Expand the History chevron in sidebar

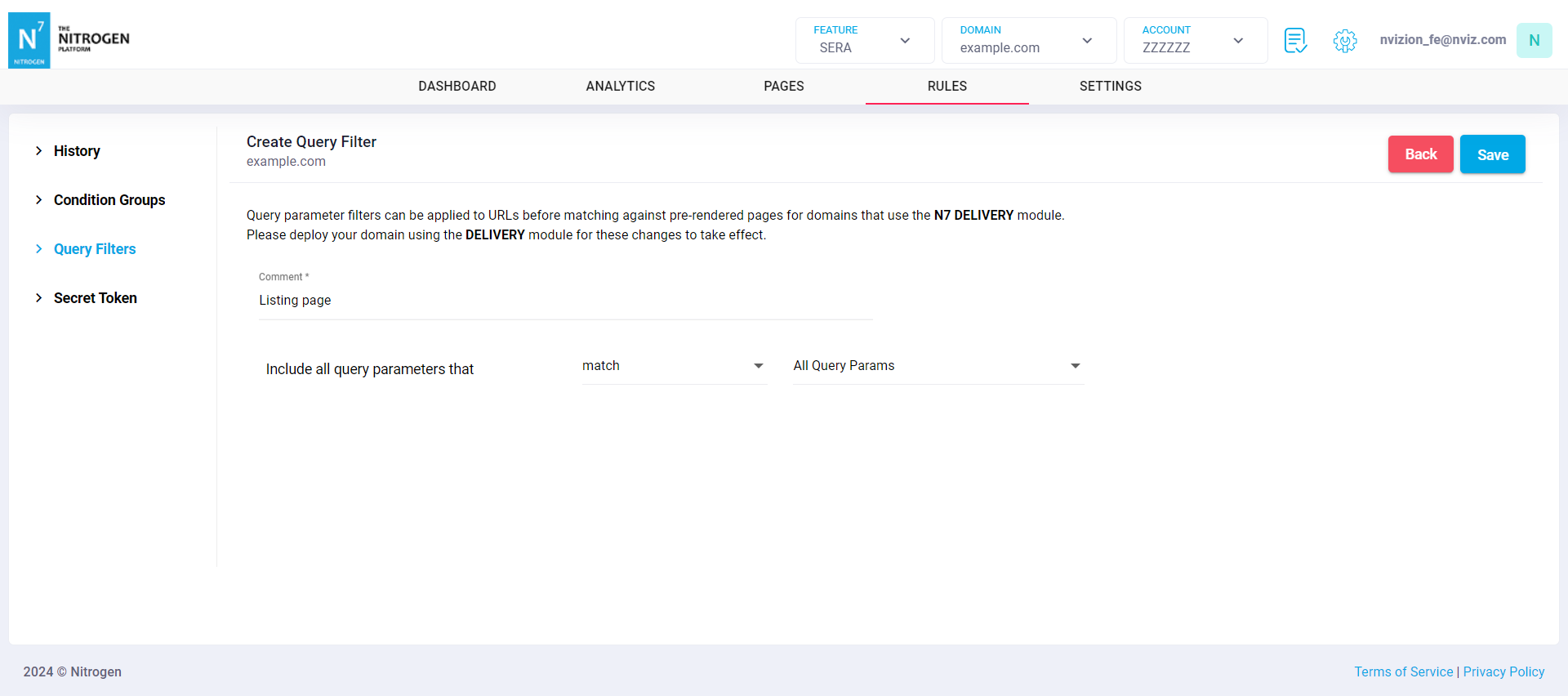pos(38,151)
